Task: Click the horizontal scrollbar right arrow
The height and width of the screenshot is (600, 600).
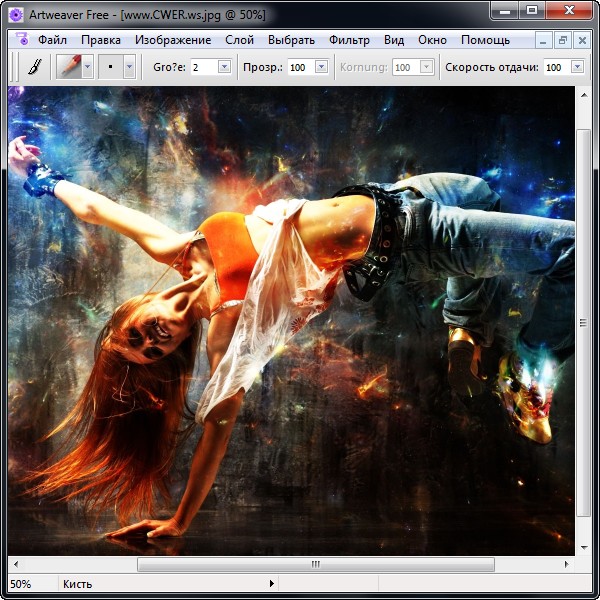Action: [x=567, y=564]
